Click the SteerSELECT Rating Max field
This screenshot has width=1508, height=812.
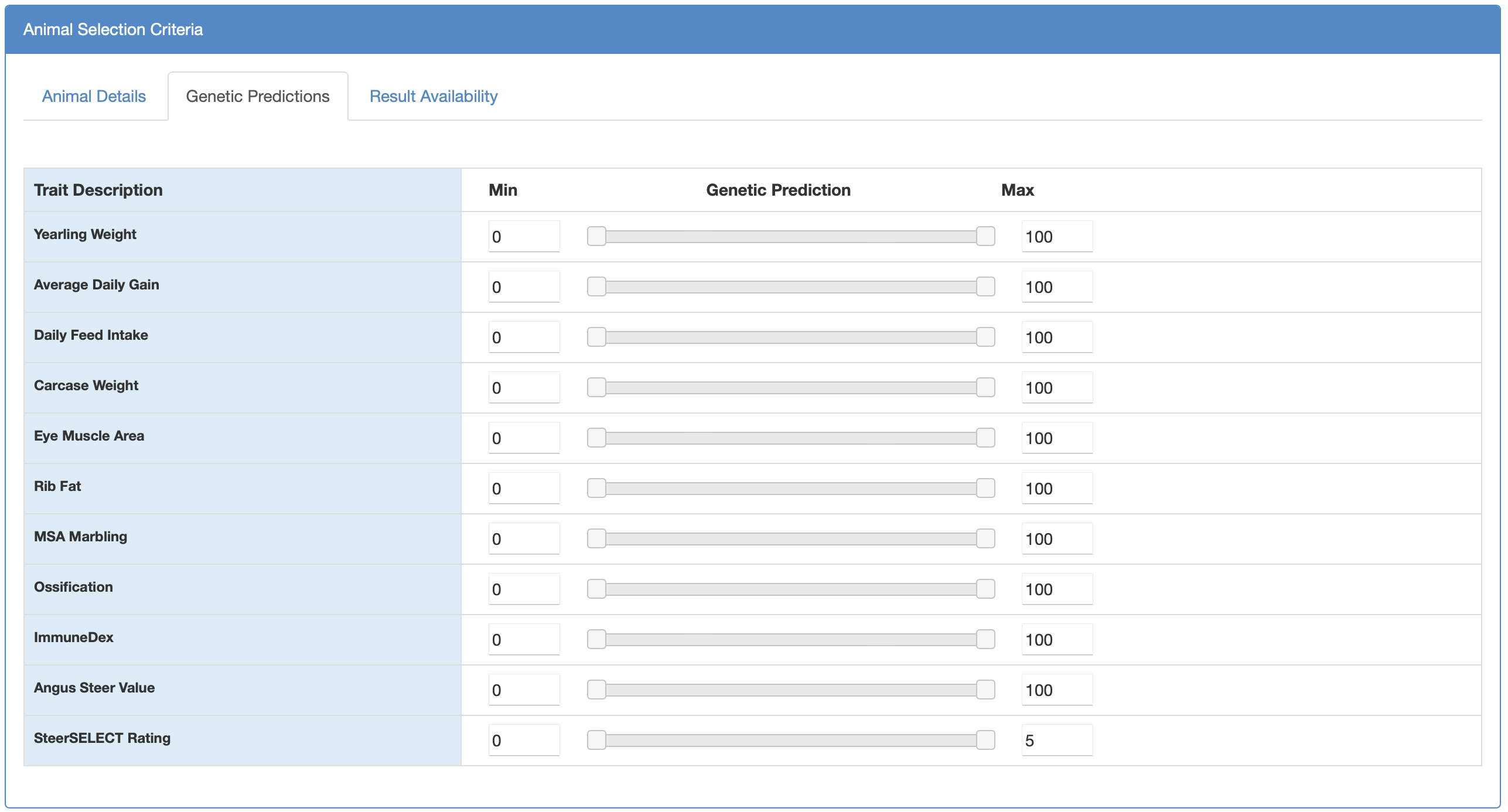click(x=1057, y=741)
